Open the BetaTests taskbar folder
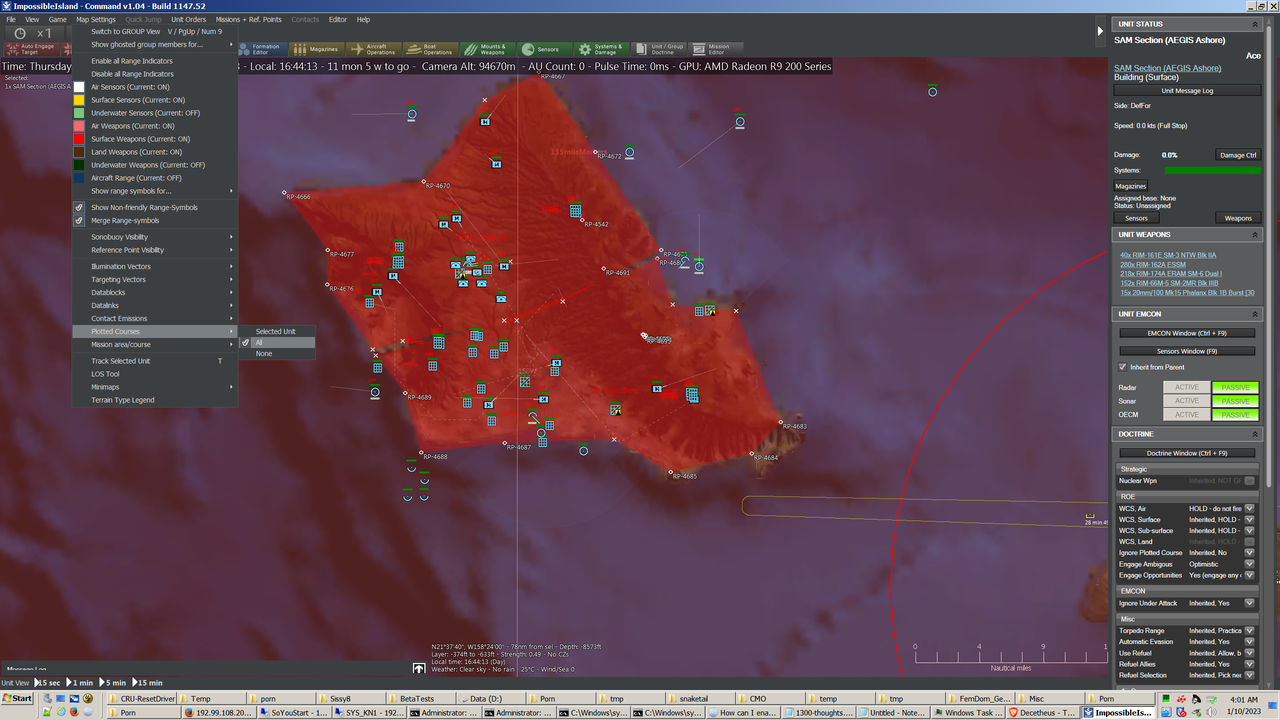The height and width of the screenshot is (720, 1280). pos(420,699)
